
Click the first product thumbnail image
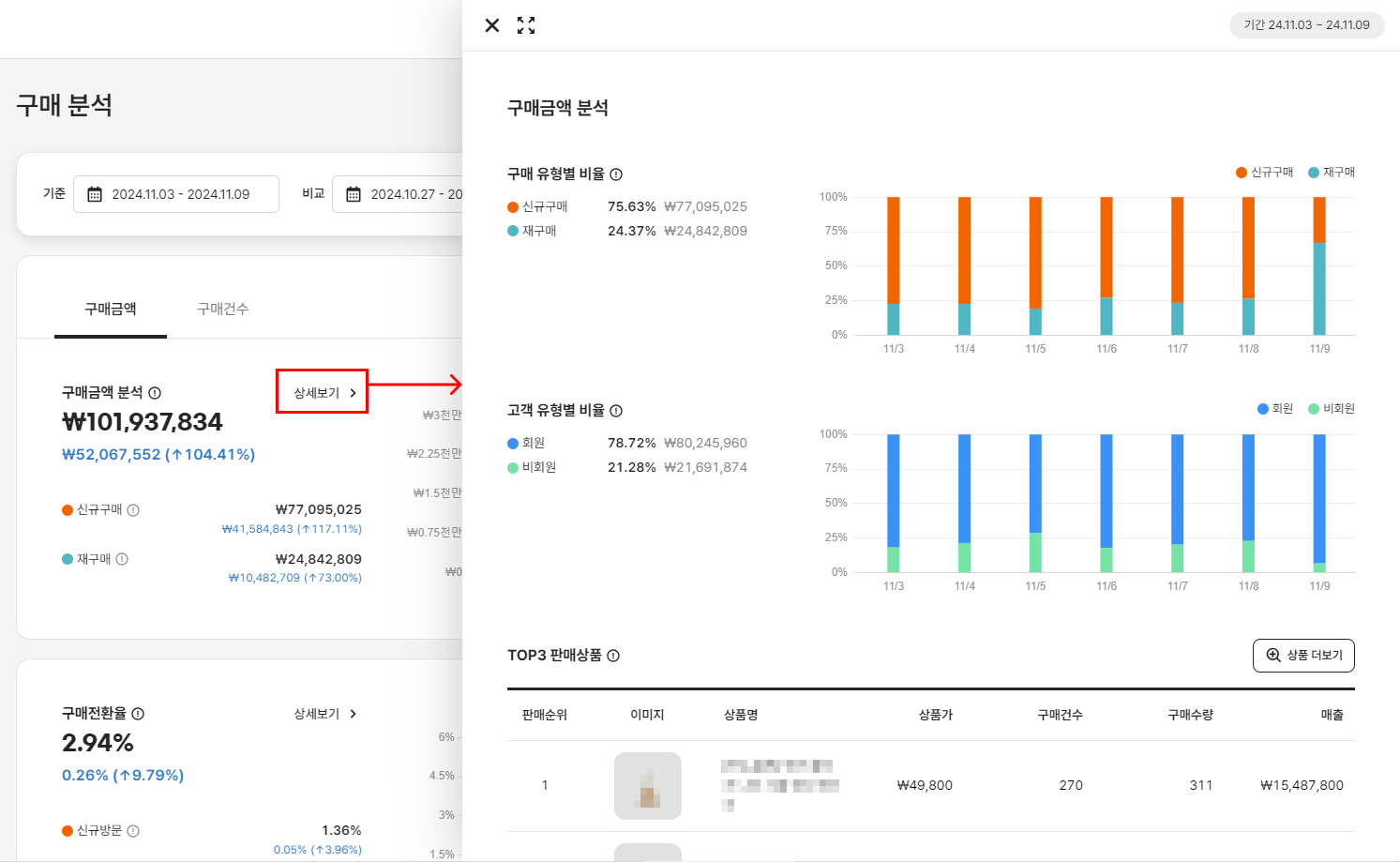647,786
